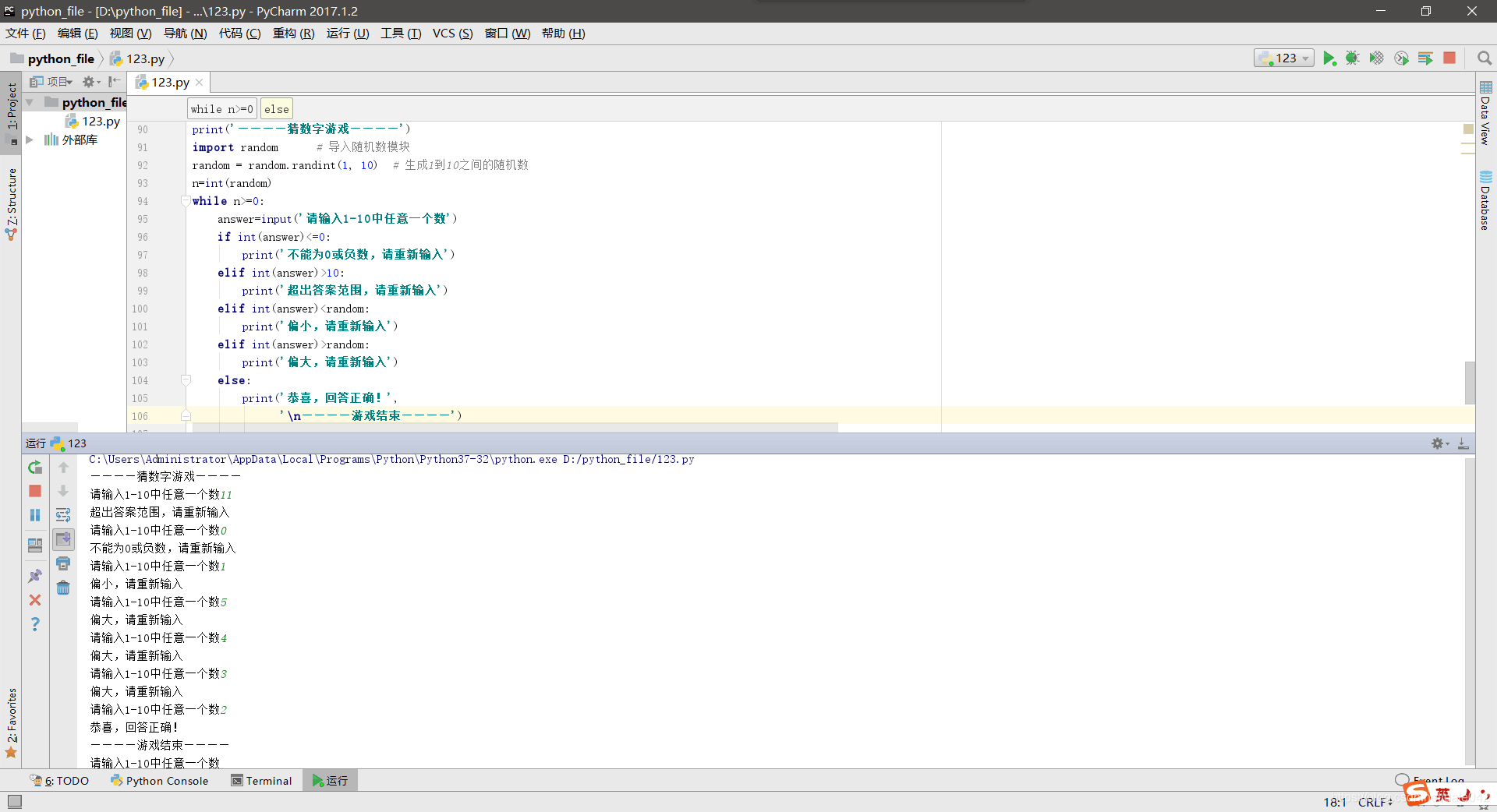Viewport: 1497px width, 812px height.
Task: Hide the Project panel with collapse icon
Action: tap(115, 82)
